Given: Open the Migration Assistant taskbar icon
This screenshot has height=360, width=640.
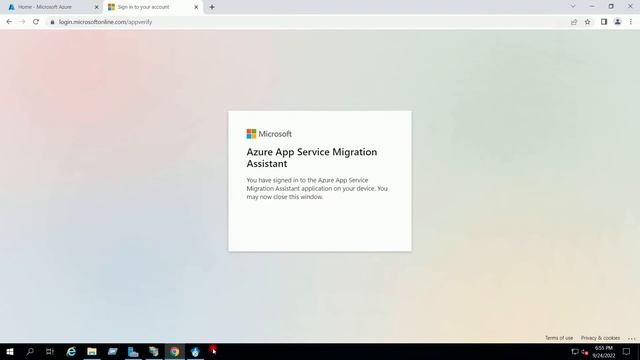Looking at the screenshot, I should (x=196, y=351).
